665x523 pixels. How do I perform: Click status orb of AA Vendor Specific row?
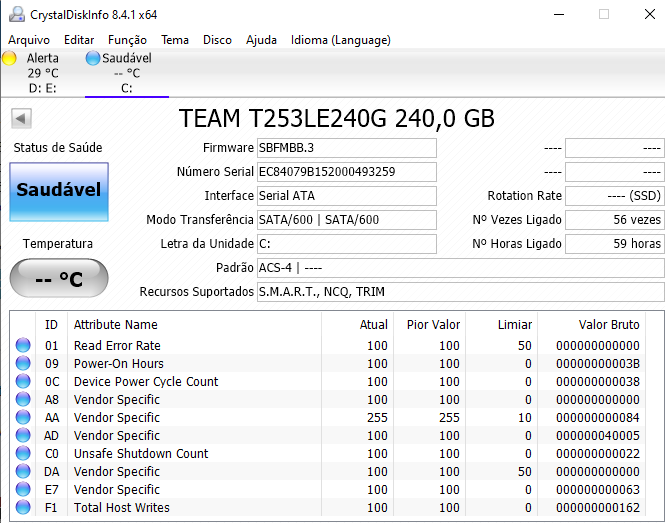[23, 417]
